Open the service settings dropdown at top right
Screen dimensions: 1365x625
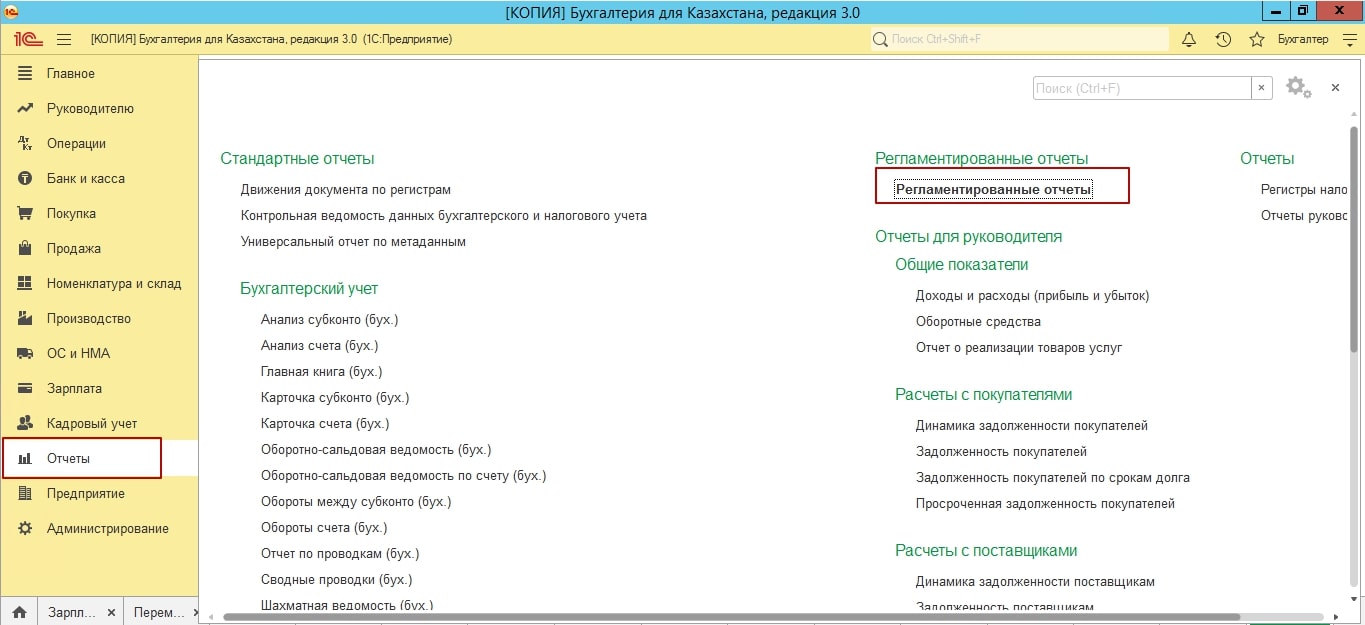[x=1350, y=39]
